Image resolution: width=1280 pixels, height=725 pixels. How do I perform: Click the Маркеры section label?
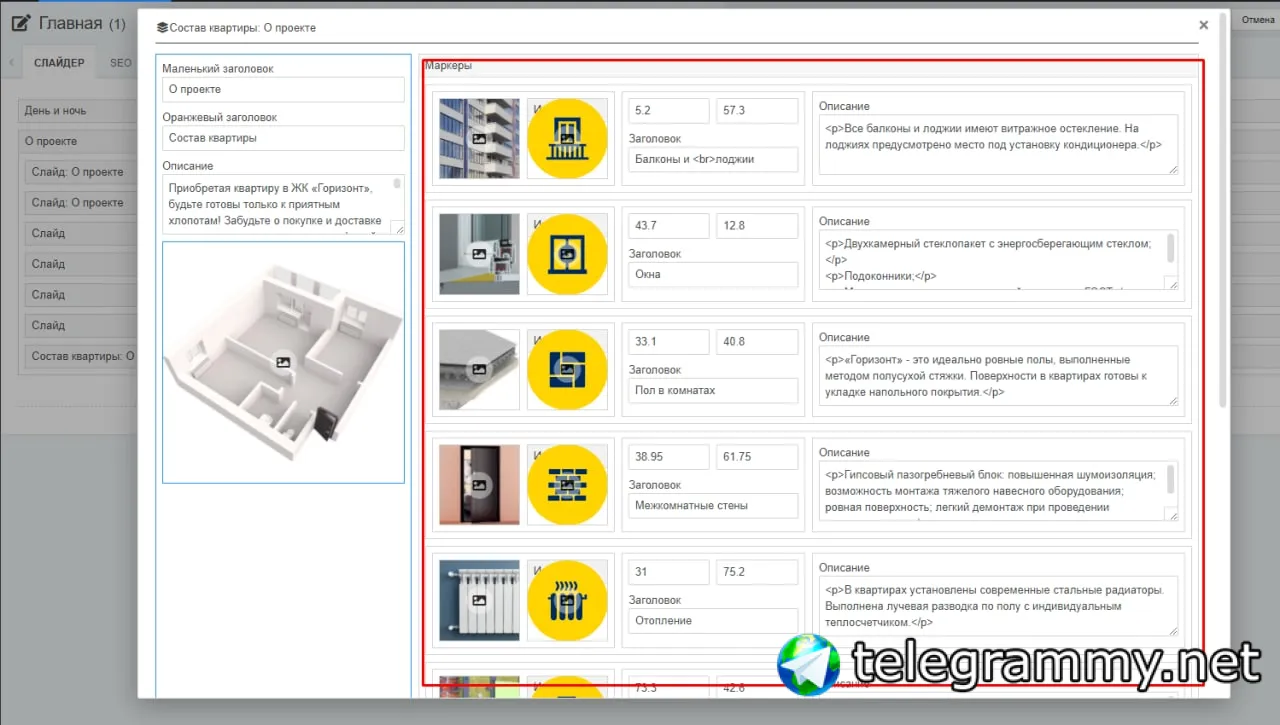(449, 66)
